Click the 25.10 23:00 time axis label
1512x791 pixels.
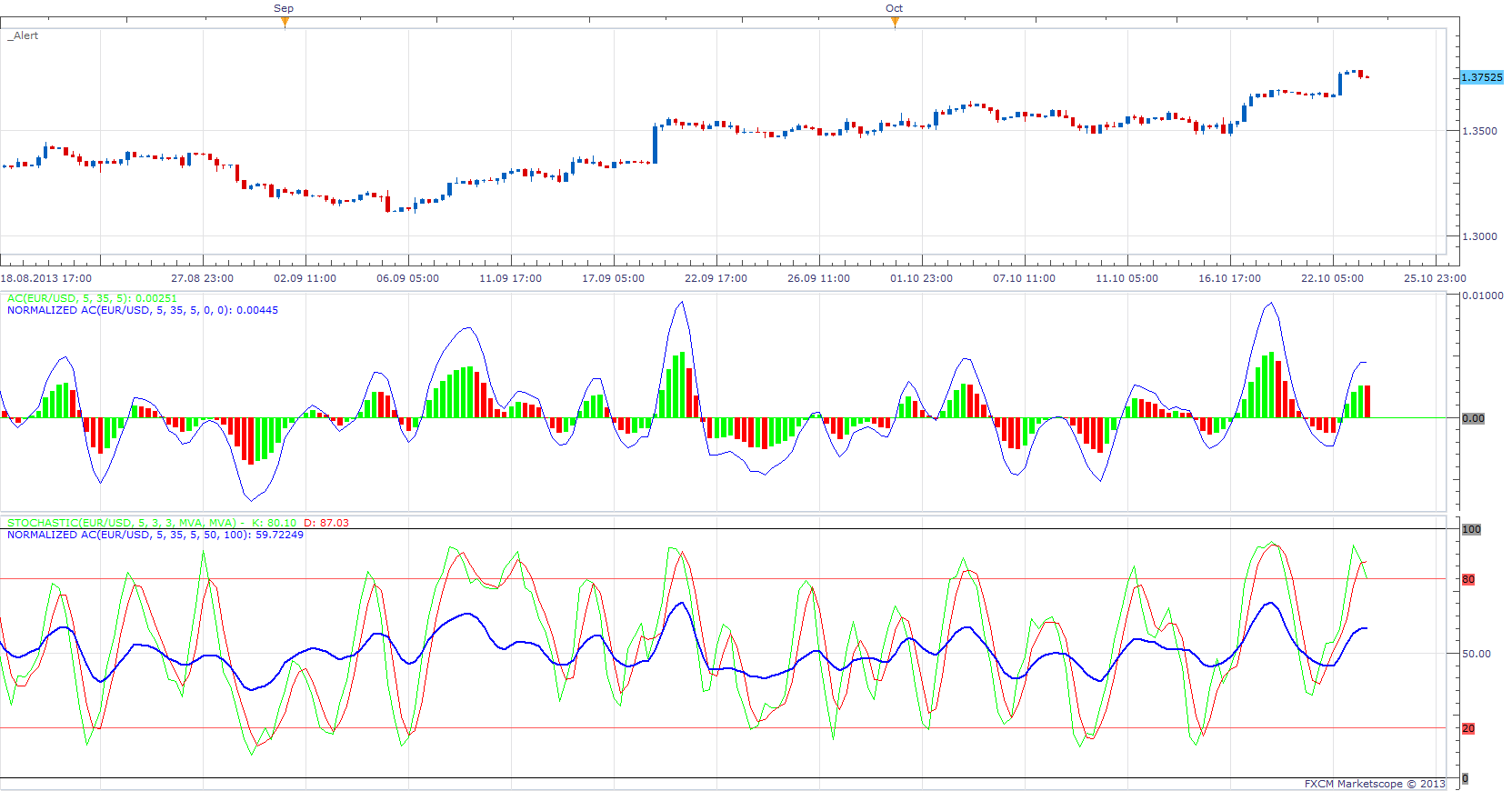1435,278
